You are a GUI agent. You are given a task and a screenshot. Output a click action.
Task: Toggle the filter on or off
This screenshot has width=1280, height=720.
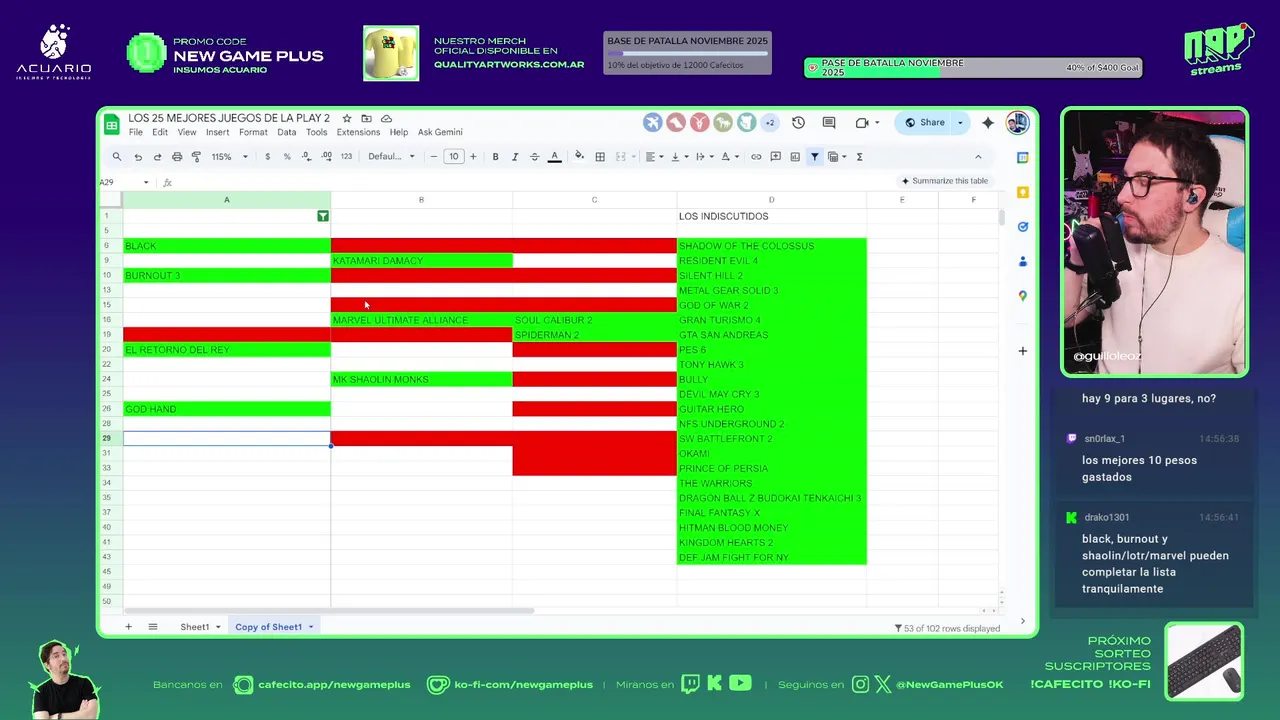point(815,157)
